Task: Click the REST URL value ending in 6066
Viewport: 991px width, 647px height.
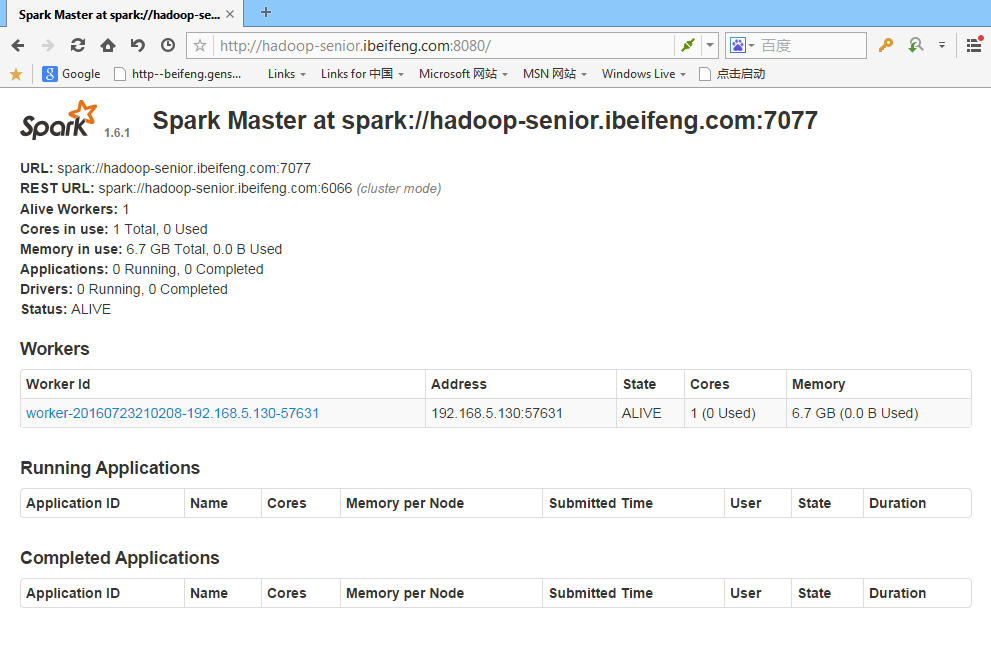Action: (226, 188)
